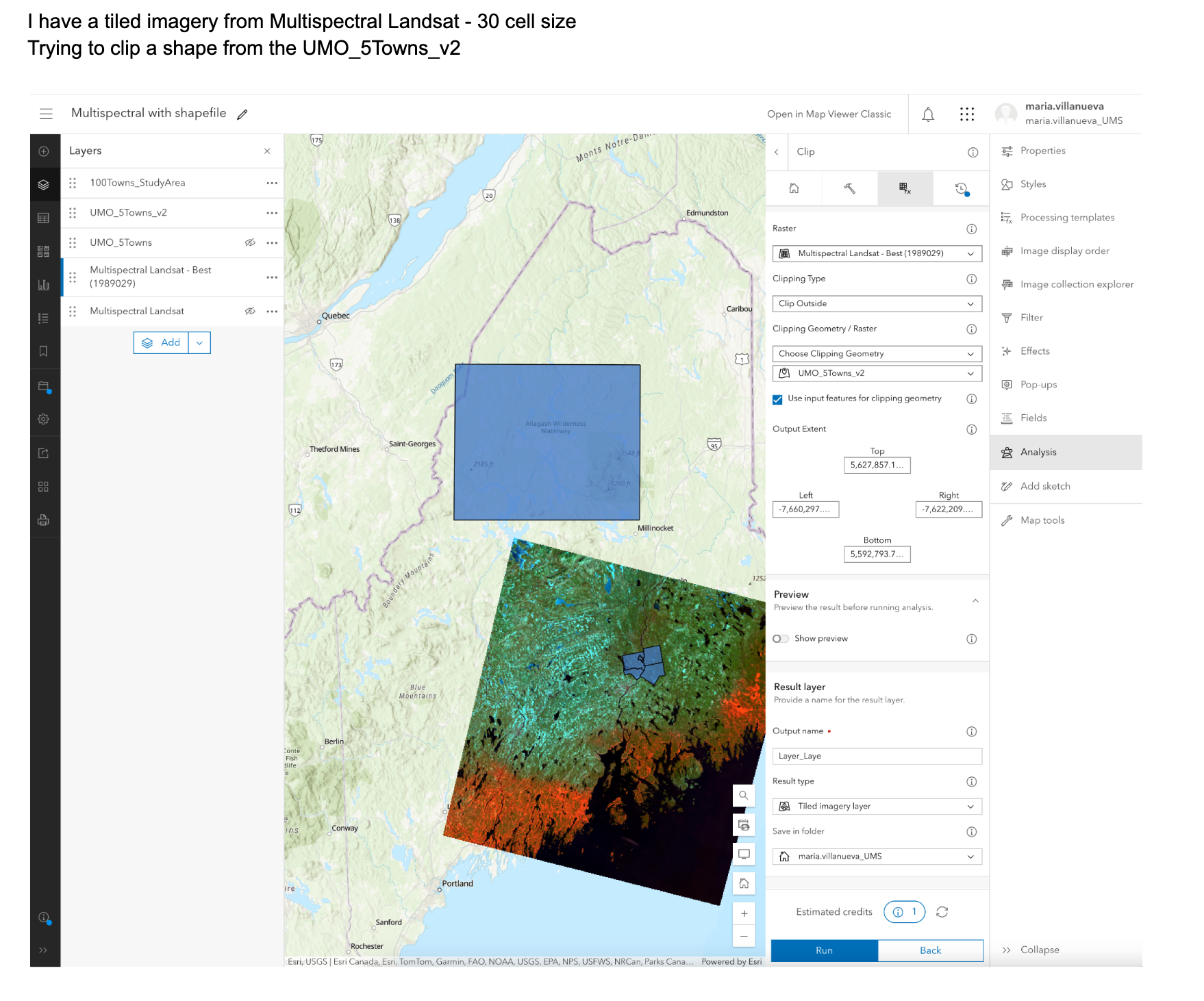This screenshot has height=1001, width=1204.
Task: Open the Clipping Type dropdown showing Clip Outside
Action: click(x=877, y=303)
